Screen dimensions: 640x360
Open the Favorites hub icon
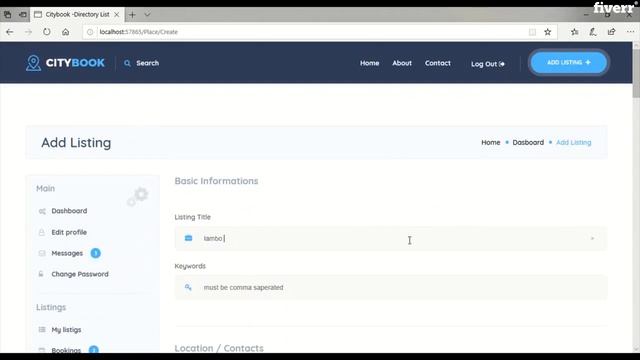tap(575, 32)
